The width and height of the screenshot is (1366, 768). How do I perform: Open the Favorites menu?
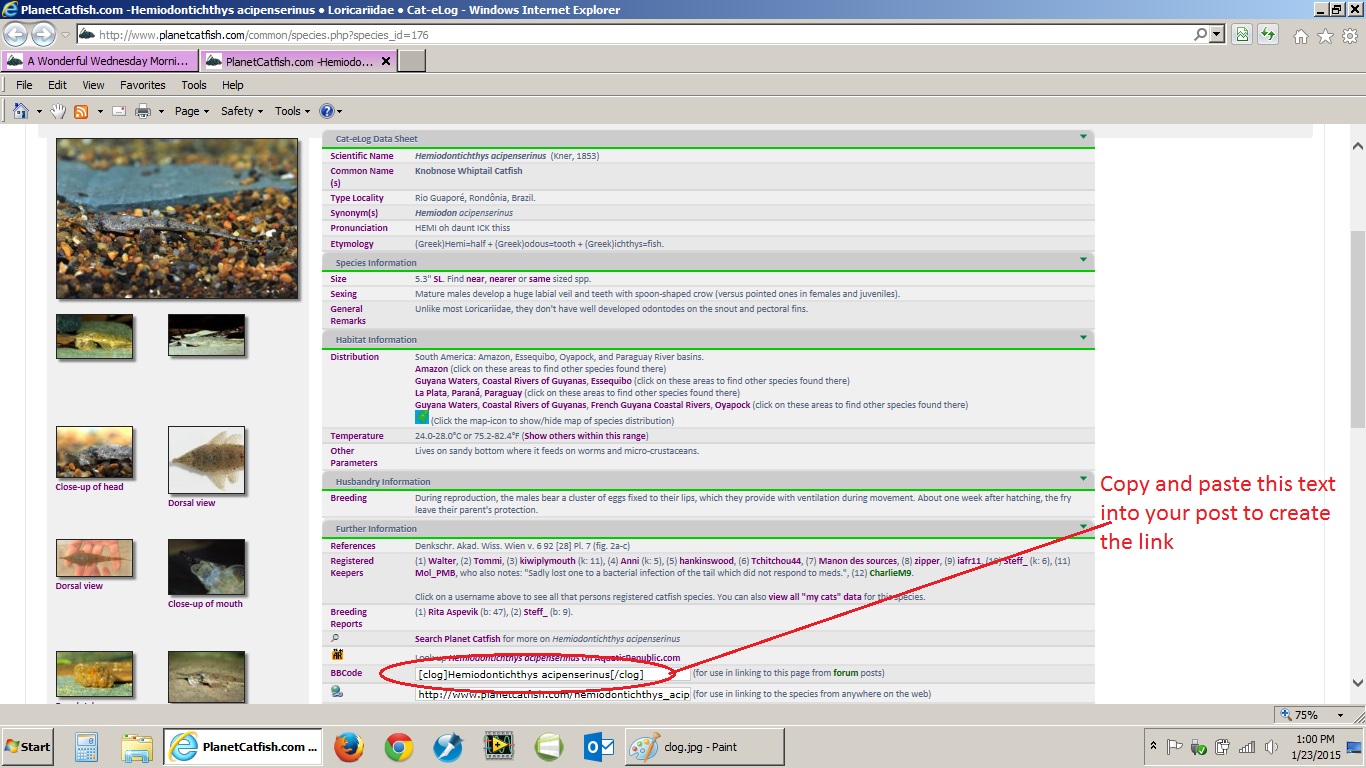143,85
